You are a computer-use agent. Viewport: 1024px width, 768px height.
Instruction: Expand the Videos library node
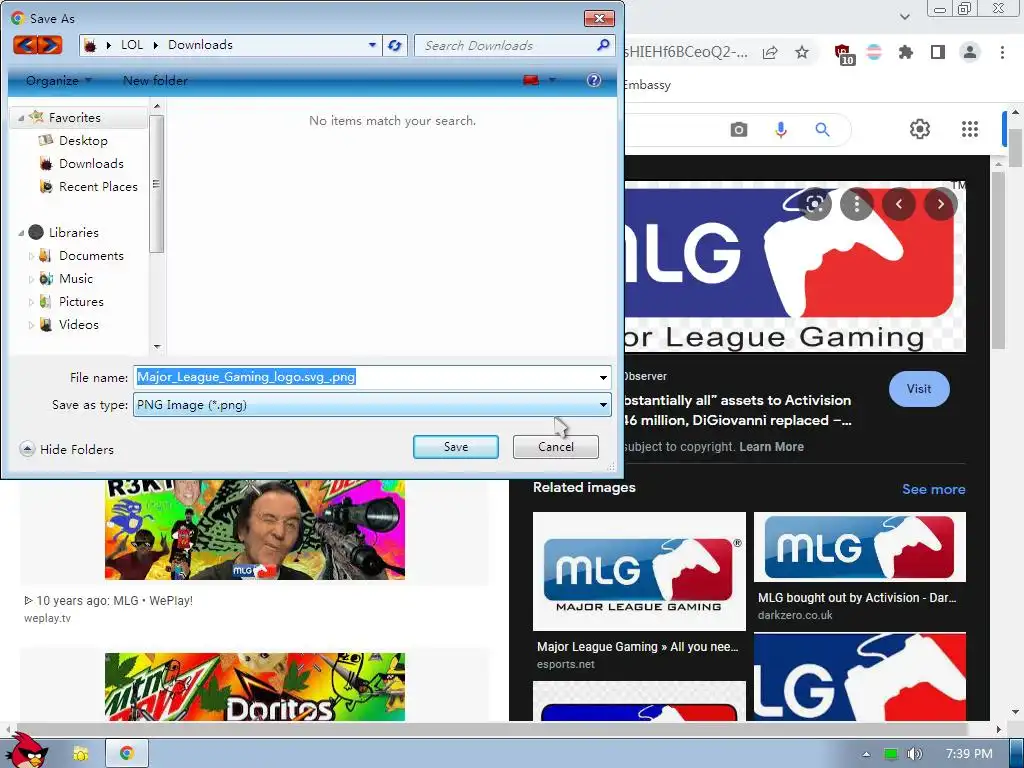[31, 325]
